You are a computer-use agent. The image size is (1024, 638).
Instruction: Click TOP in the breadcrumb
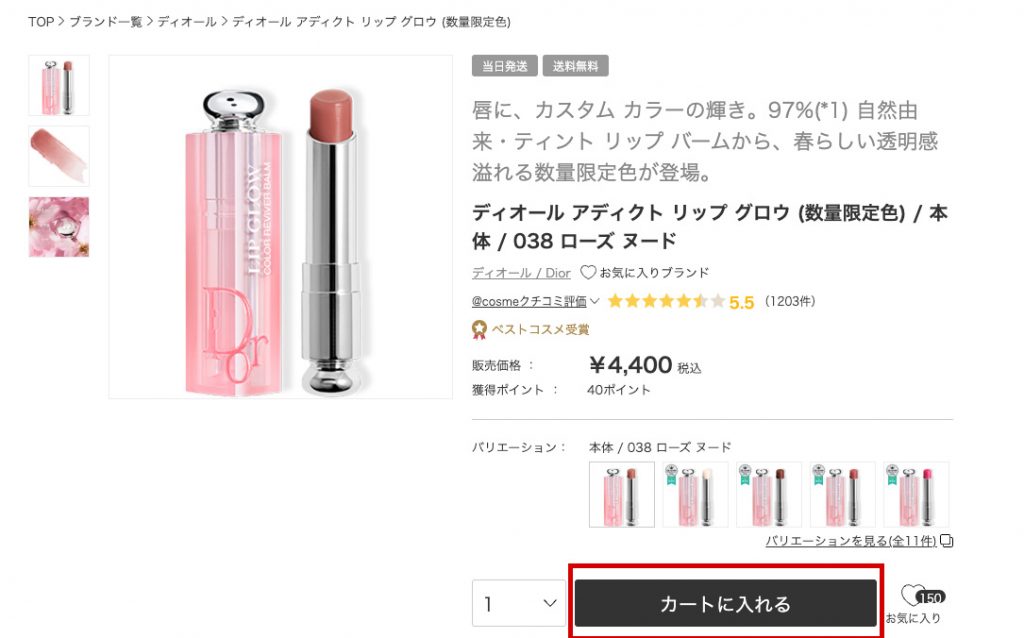coord(40,21)
